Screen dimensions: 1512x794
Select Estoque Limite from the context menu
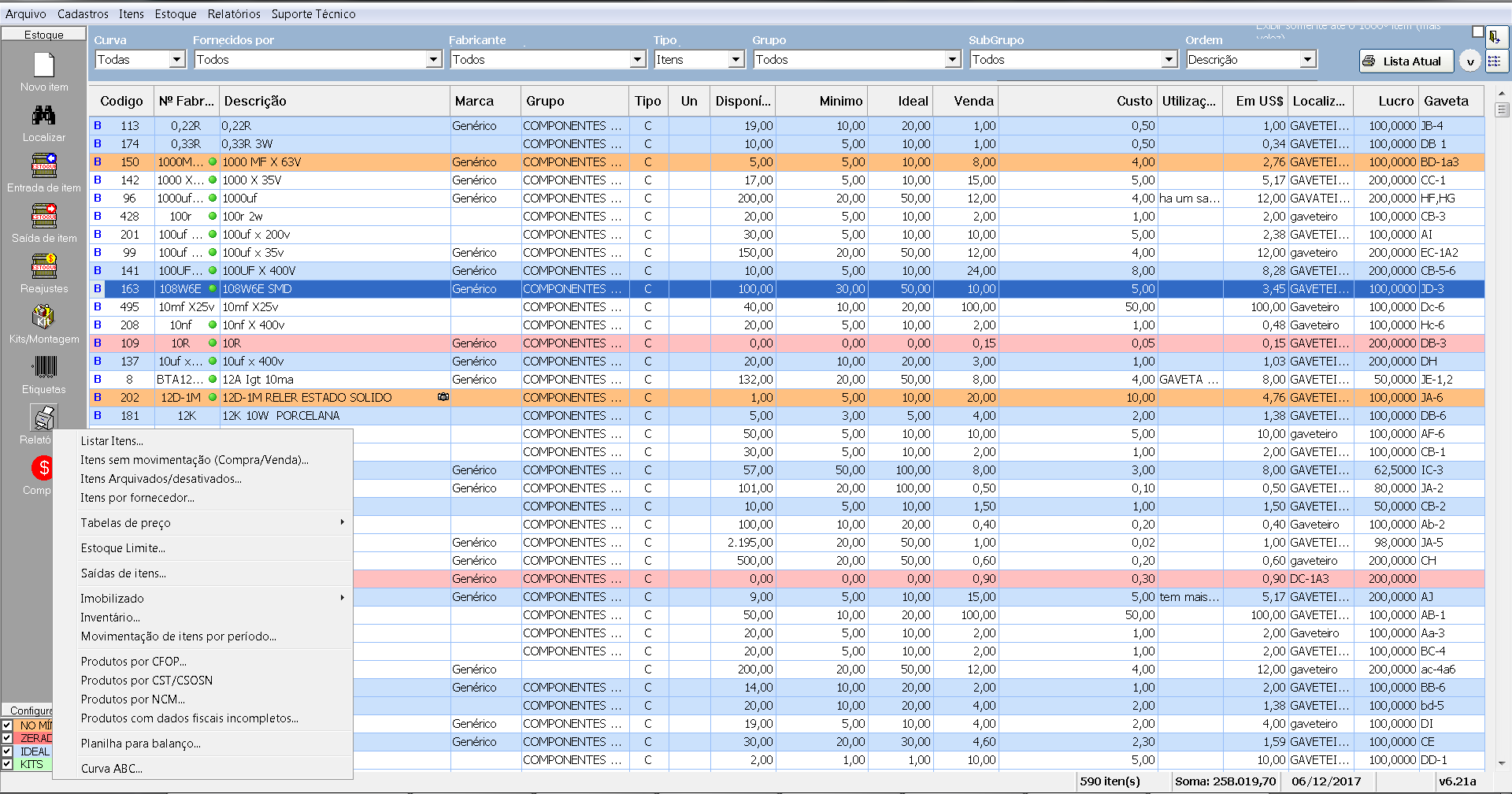pyautogui.click(x=123, y=548)
